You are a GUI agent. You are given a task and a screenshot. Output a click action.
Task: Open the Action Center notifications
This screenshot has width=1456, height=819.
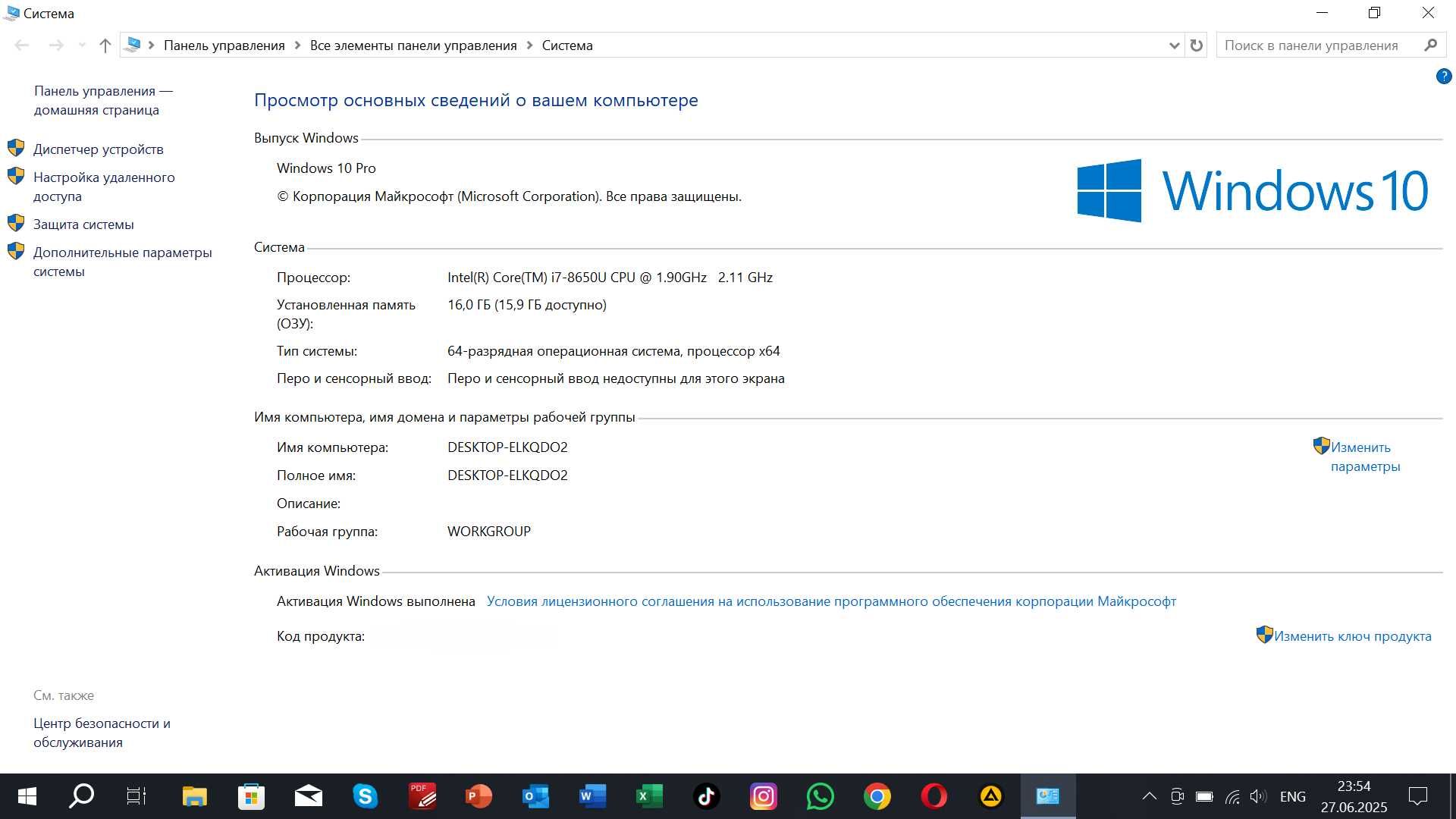point(1418,796)
